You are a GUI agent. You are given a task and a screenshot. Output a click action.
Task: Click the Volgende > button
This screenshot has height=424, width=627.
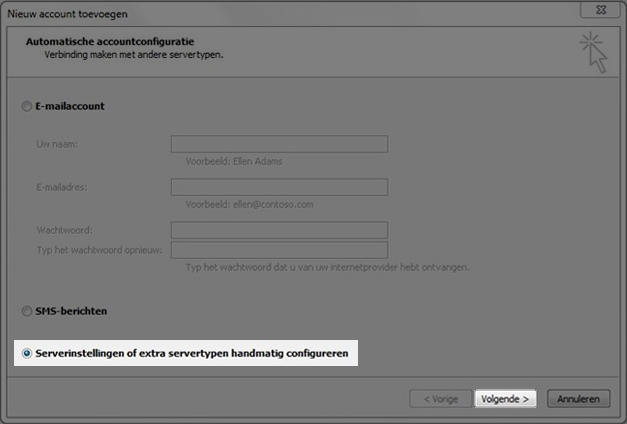click(505, 399)
